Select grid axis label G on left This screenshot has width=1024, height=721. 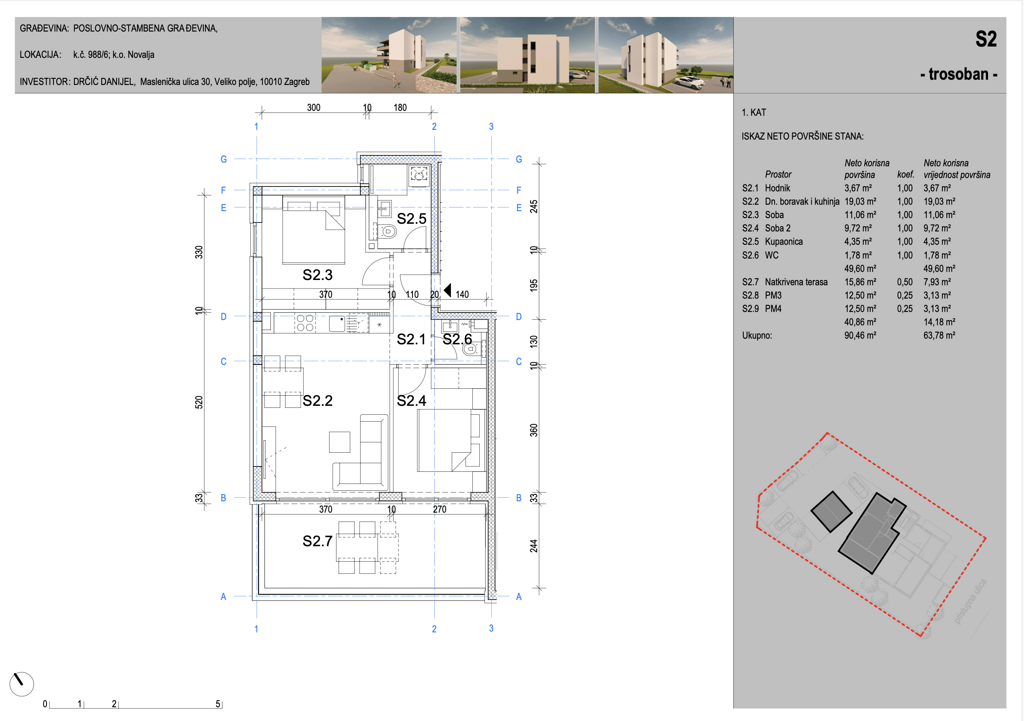[223, 159]
